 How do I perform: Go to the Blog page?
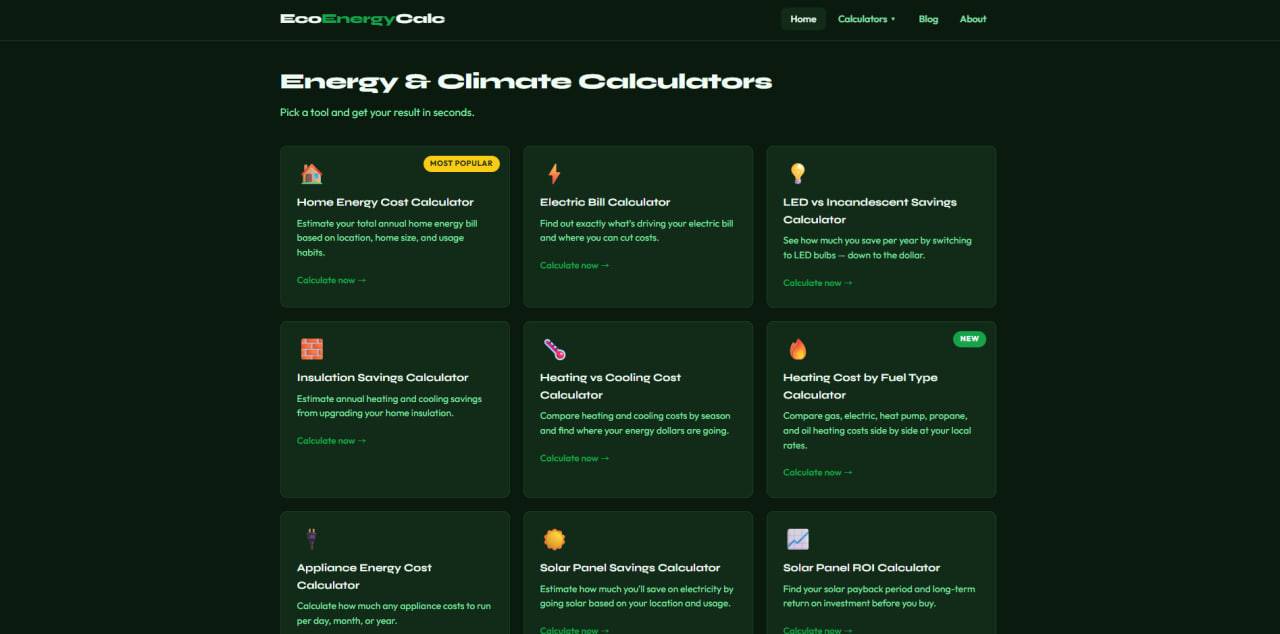(928, 19)
